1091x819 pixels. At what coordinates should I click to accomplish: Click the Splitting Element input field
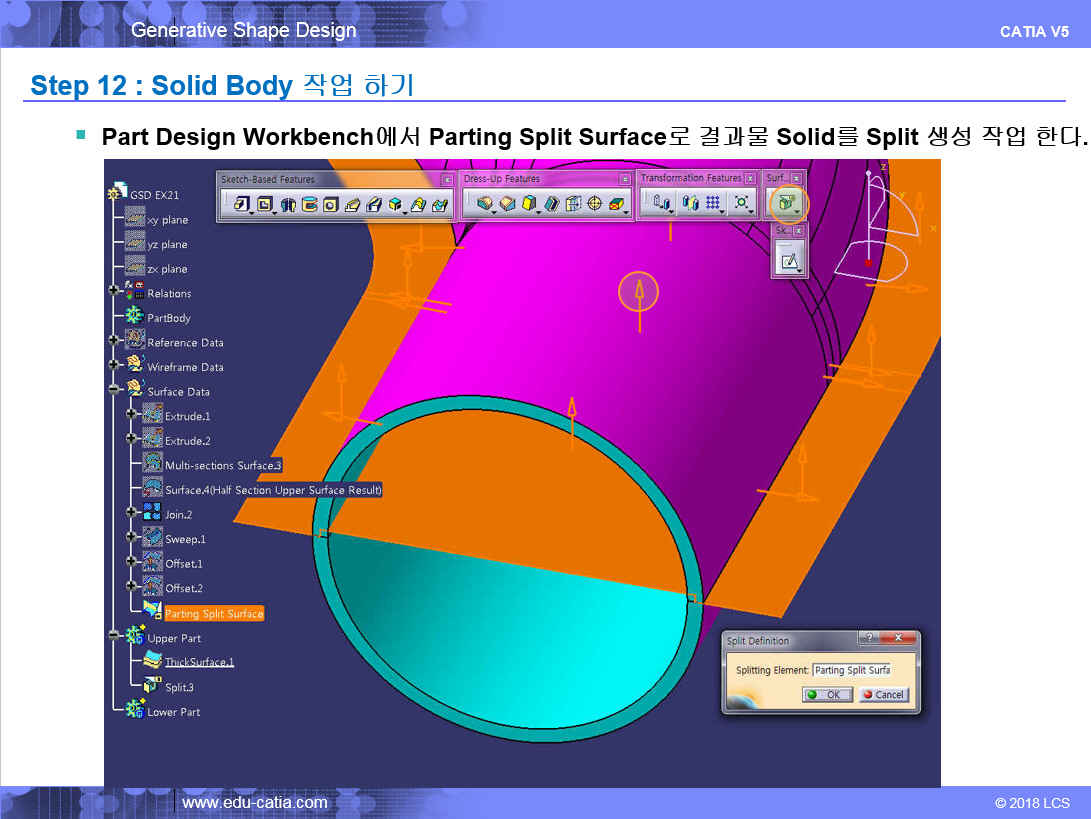[851, 670]
